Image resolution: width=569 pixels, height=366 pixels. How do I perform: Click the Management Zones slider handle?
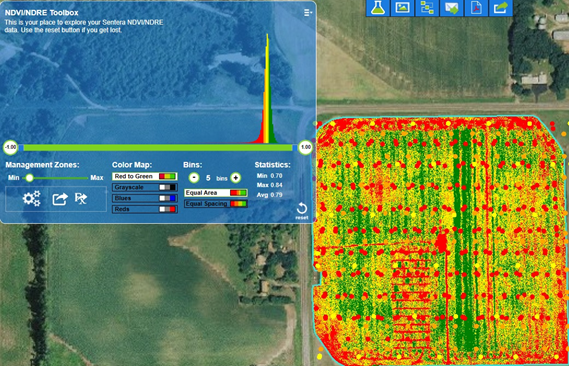29,178
